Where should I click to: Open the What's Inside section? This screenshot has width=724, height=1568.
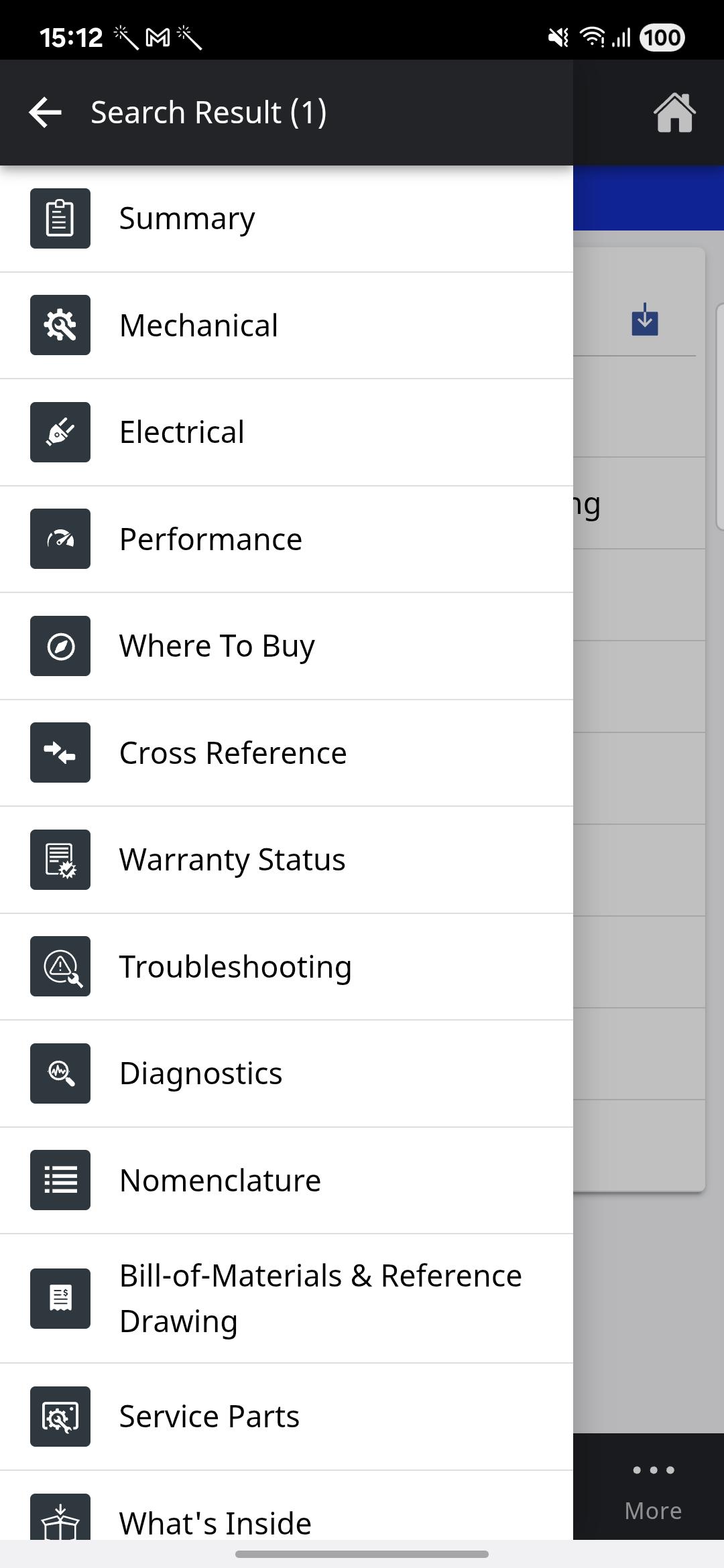point(215,1522)
